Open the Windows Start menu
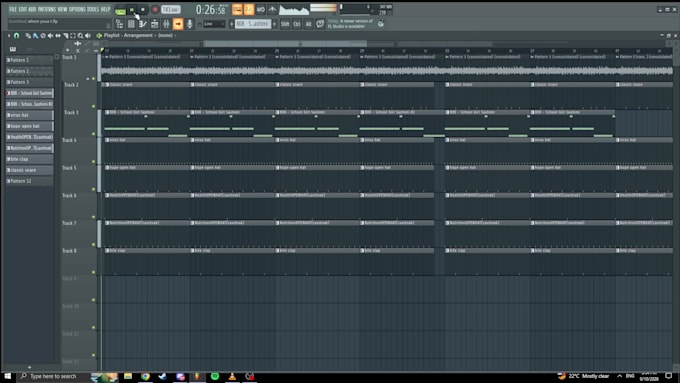The image size is (680, 383). pyautogui.click(x=8, y=376)
